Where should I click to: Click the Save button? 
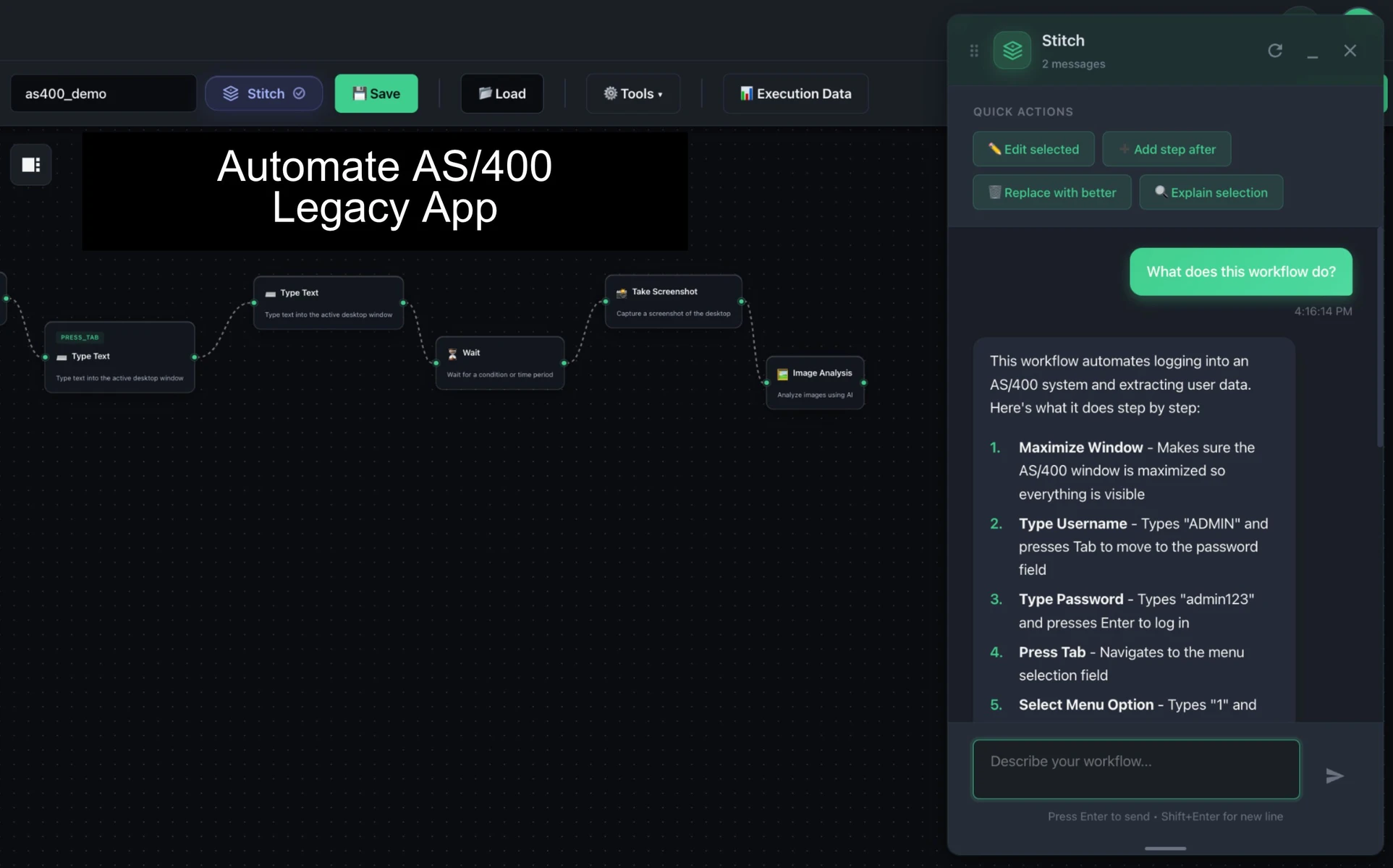pos(376,93)
